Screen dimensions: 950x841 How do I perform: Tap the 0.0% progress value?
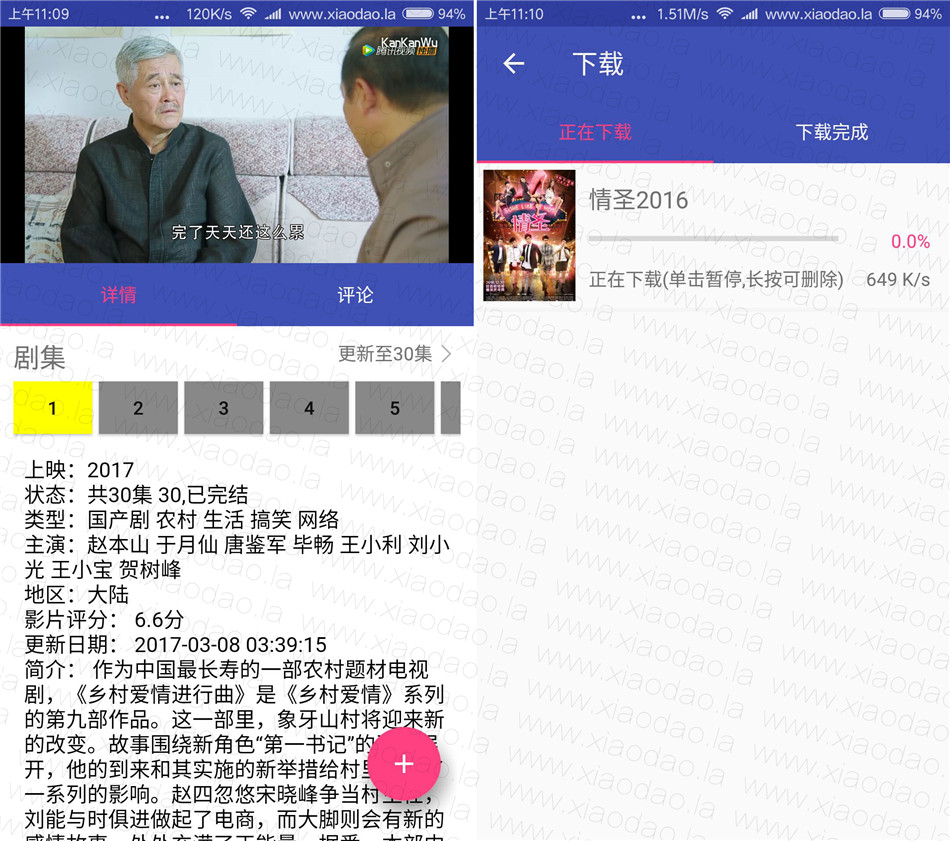click(x=910, y=241)
